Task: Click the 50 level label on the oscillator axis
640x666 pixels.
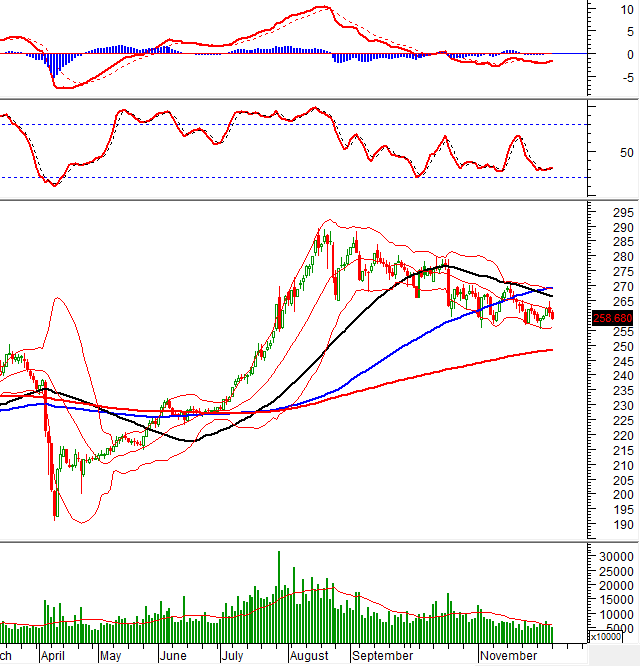Action: coord(600,153)
